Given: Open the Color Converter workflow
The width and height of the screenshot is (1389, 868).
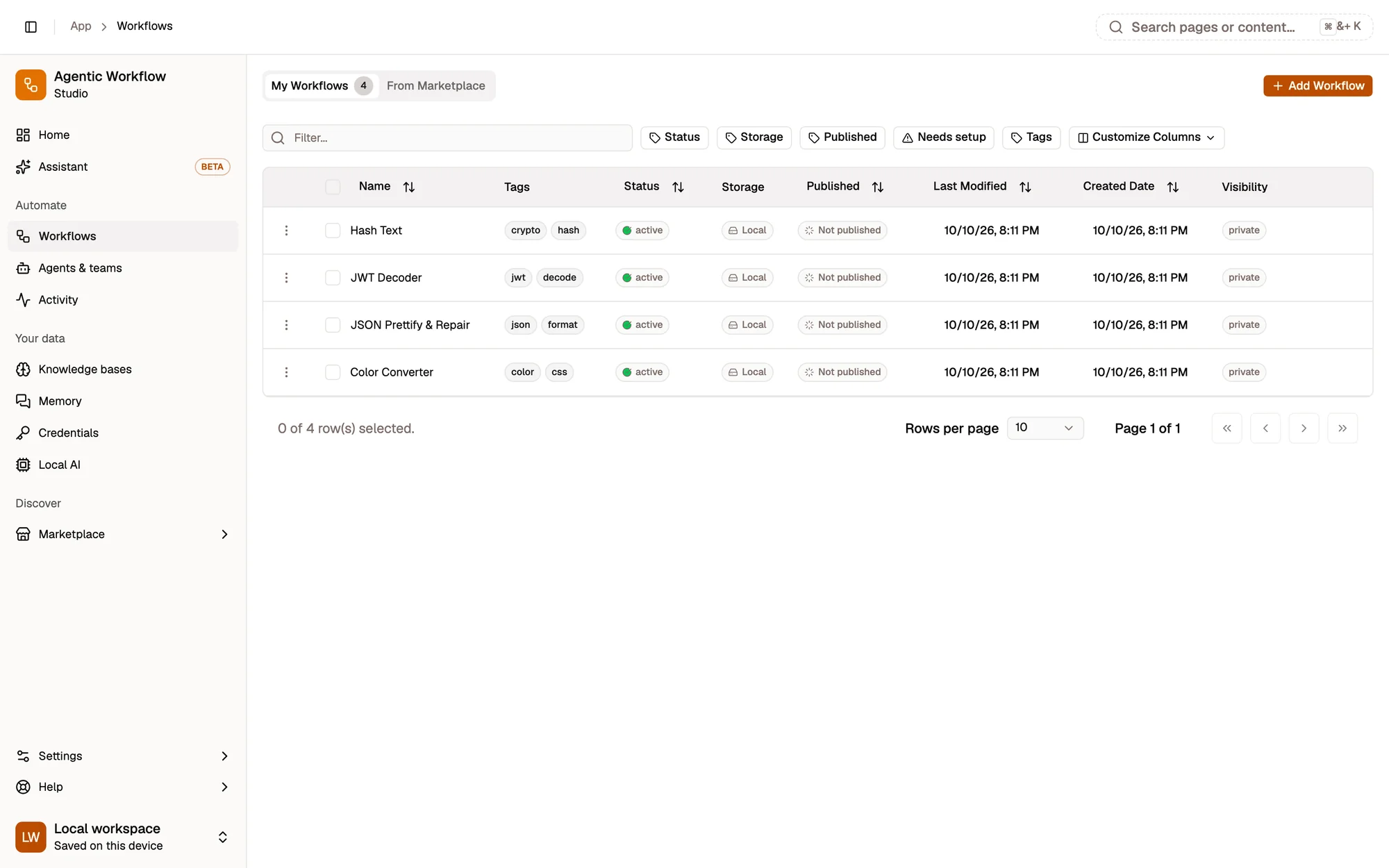Looking at the screenshot, I should pos(392,372).
